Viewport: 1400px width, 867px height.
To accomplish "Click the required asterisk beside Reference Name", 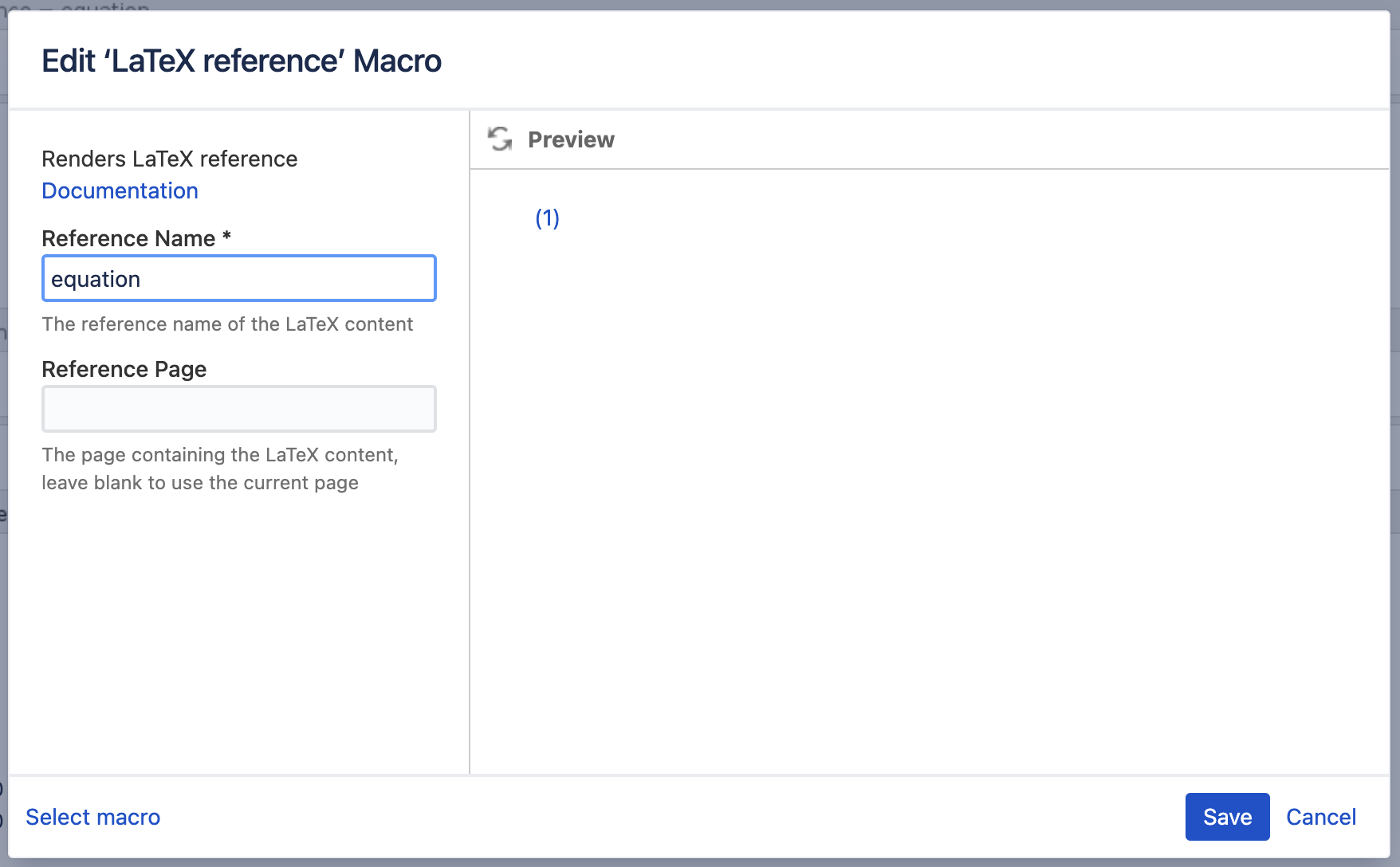I will click(x=226, y=237).
